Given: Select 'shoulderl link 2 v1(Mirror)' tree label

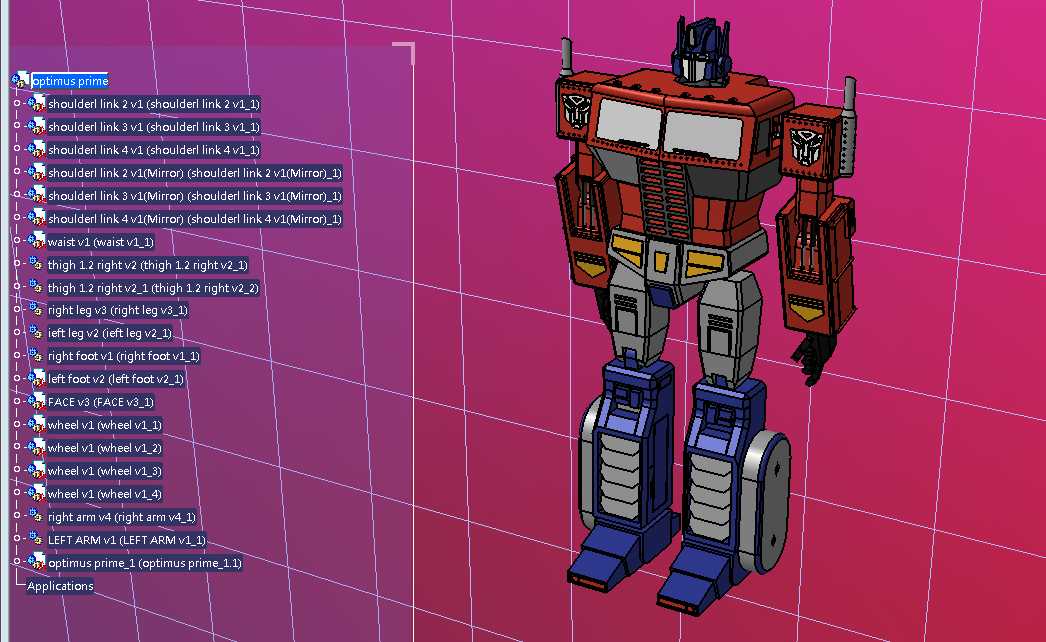Looking at the screenshot, I should point(195,173).
